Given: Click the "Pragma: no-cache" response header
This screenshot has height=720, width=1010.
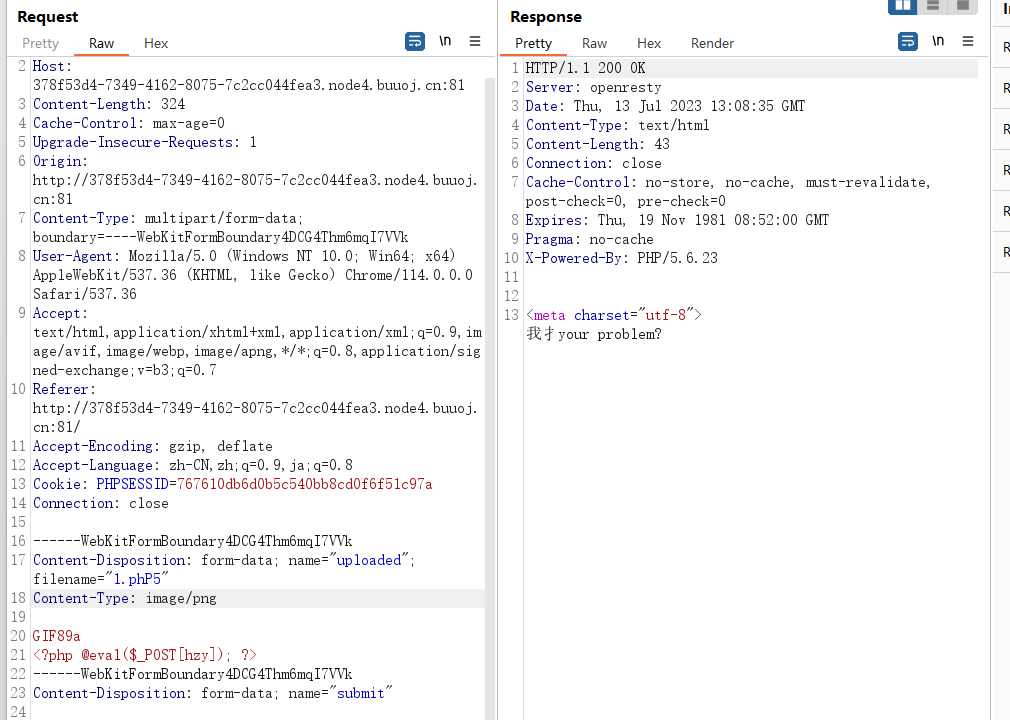Looking at the screenshot, I should coord(589,240).
